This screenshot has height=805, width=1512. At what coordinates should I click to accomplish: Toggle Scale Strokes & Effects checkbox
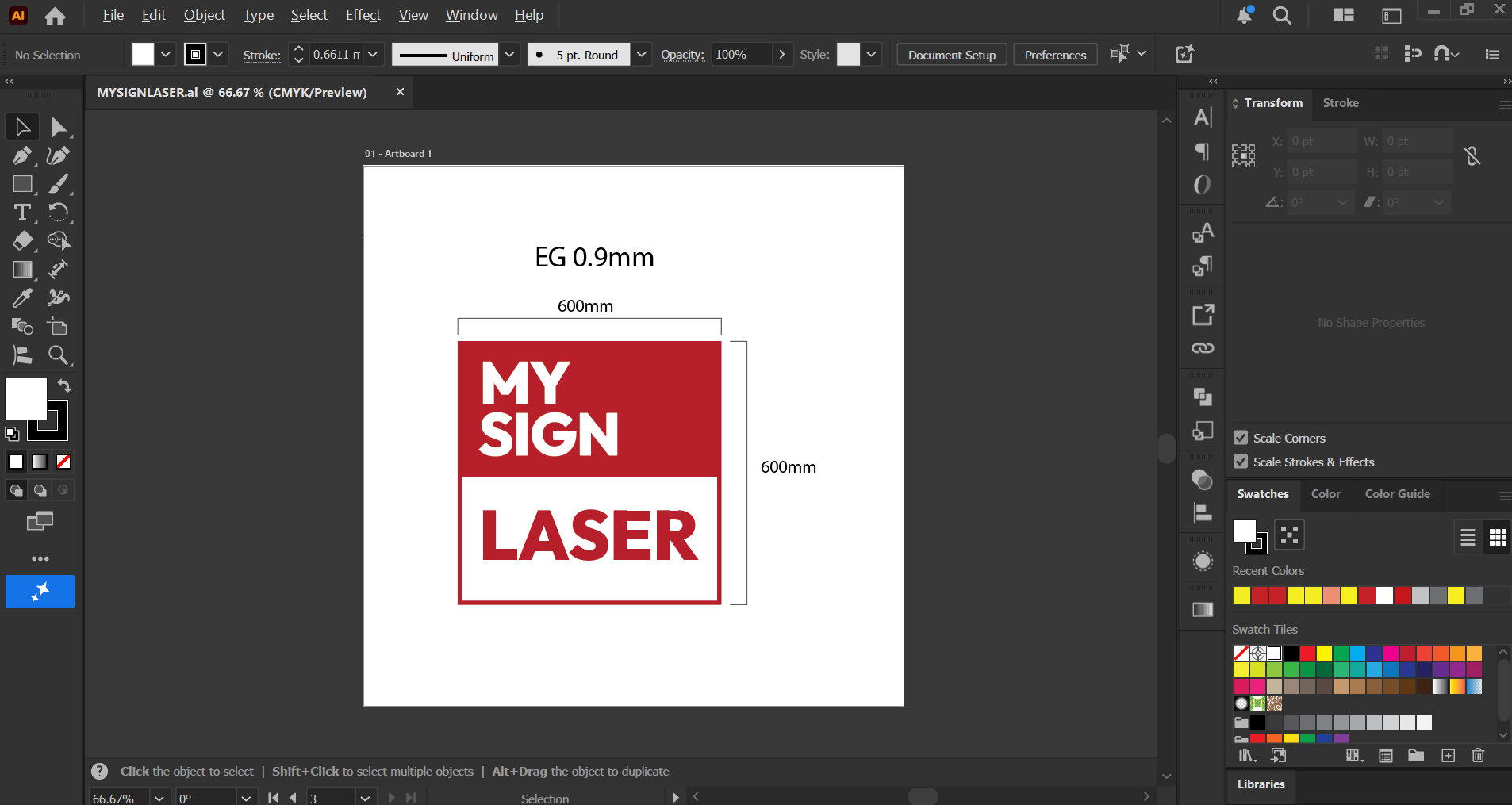point(1241,462)
